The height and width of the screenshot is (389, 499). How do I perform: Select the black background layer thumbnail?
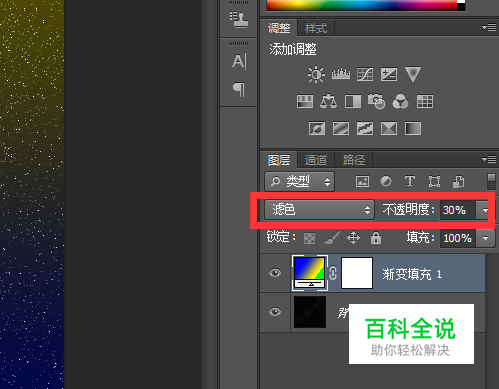pos(310,312)
